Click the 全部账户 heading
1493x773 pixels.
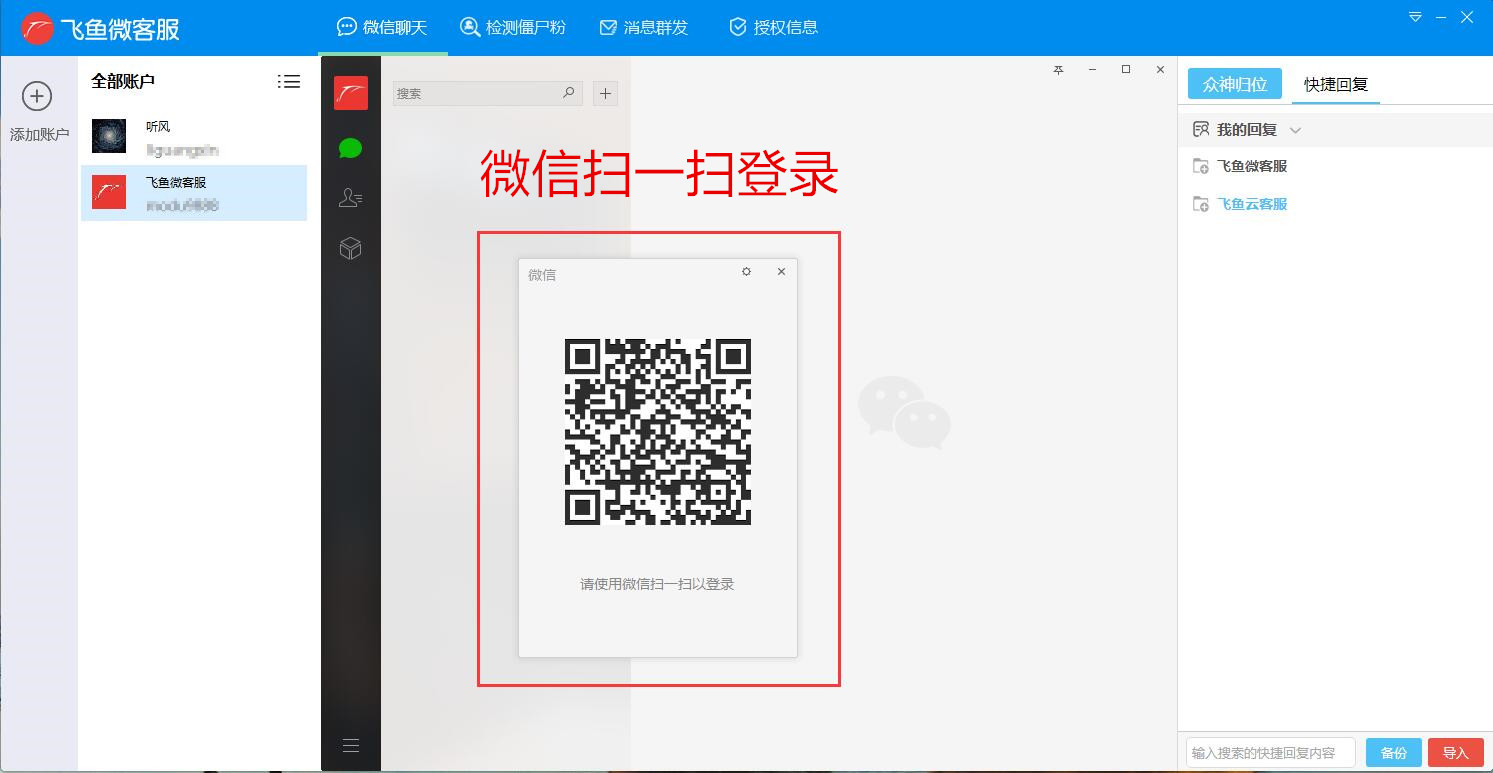coord(123,82)
